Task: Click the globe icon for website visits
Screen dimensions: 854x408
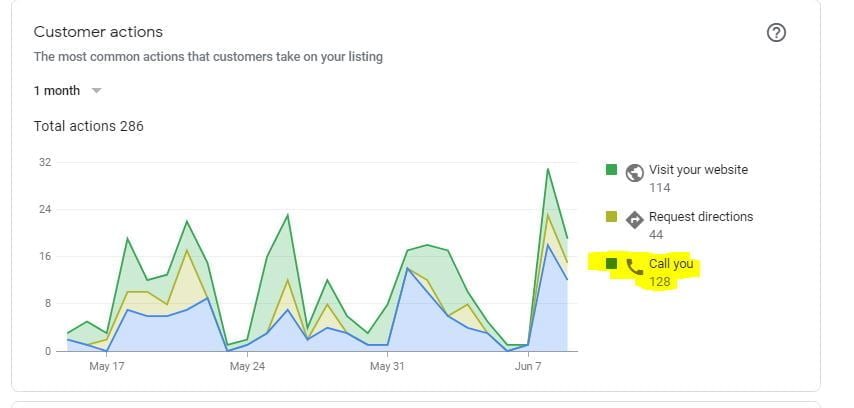Action: coord(634,172)
